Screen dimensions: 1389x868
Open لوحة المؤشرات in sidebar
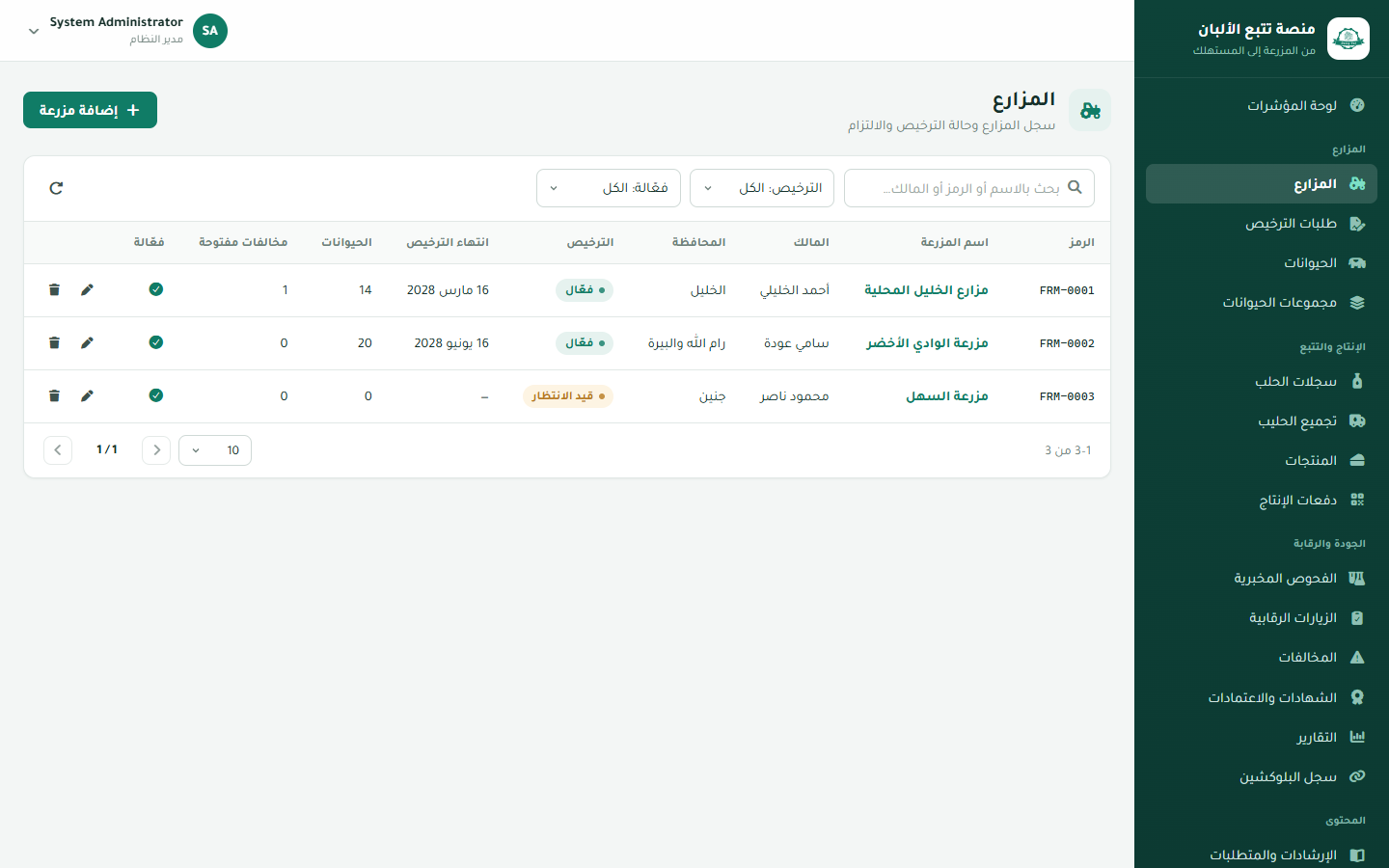coord(1262,105)
